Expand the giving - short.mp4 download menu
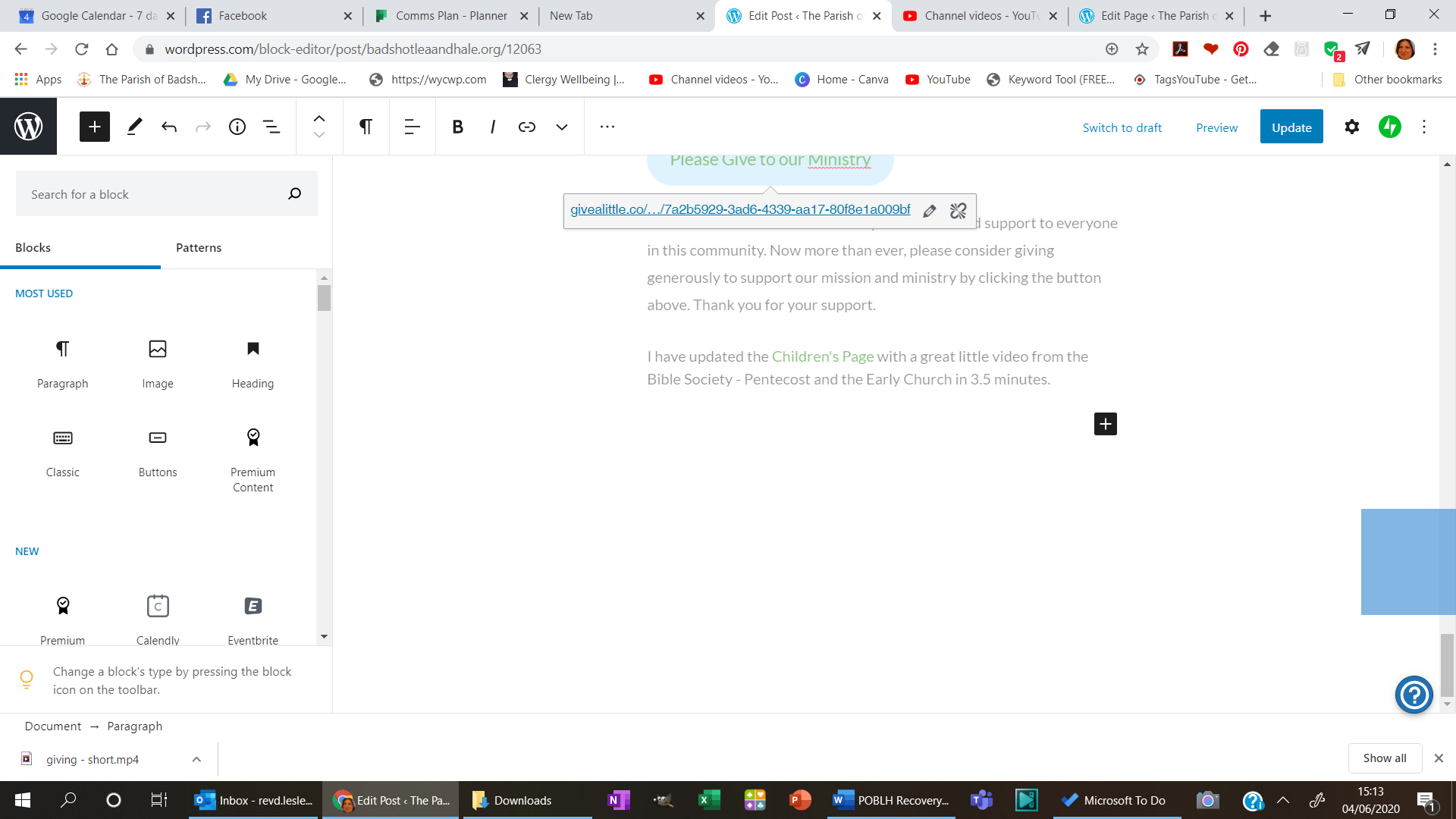The width and height of the screenshot is (1456, 819). (x=196, y=759)
